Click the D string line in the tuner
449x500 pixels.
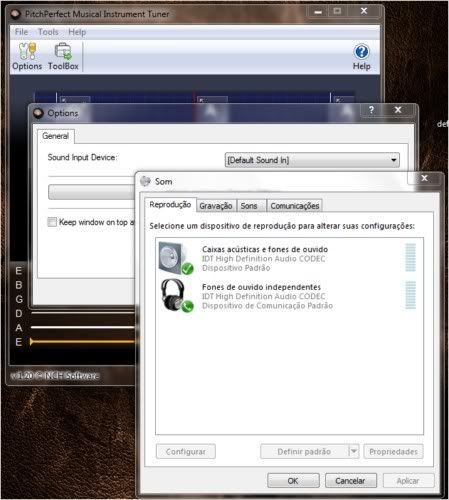[83, 313]
